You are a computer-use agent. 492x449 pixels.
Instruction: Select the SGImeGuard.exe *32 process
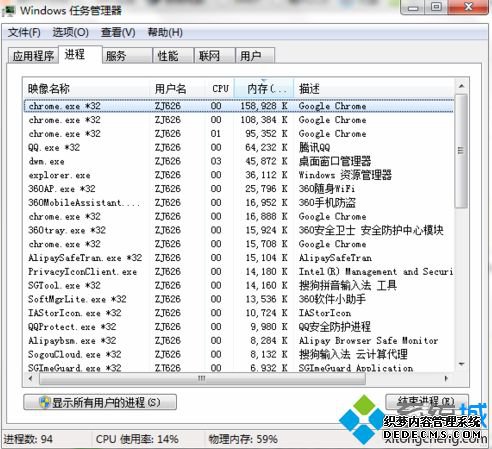(239, 367)
